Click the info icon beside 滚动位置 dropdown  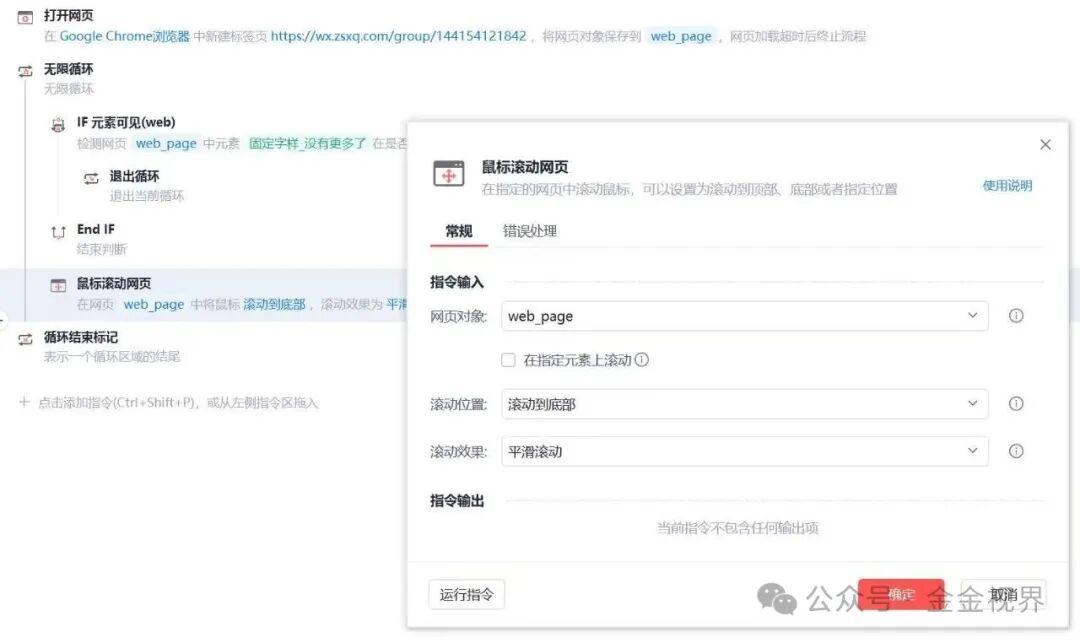(x=1016, y=403)
